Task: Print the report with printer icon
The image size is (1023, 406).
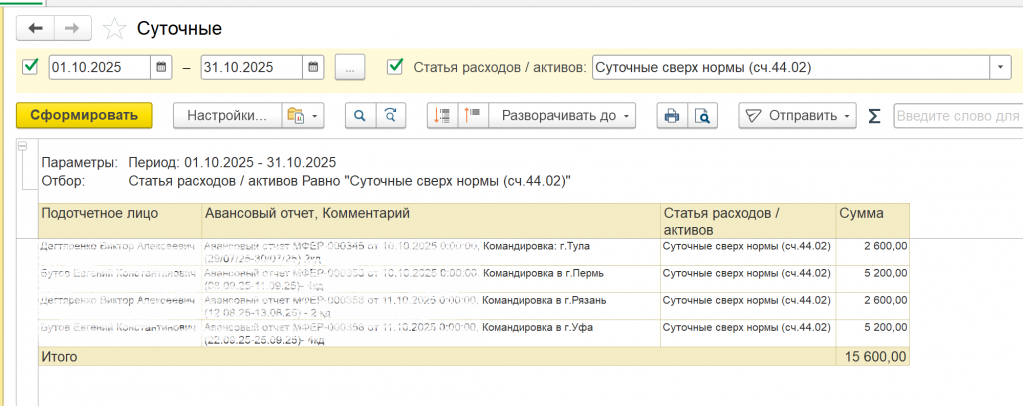Action: [x=672, y=115]
